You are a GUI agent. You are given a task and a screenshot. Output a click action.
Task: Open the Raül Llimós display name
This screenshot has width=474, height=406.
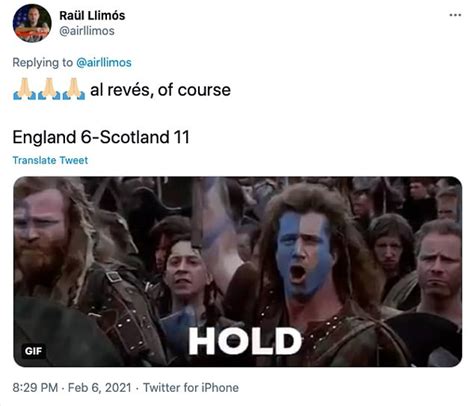click(x=92, y=15)
